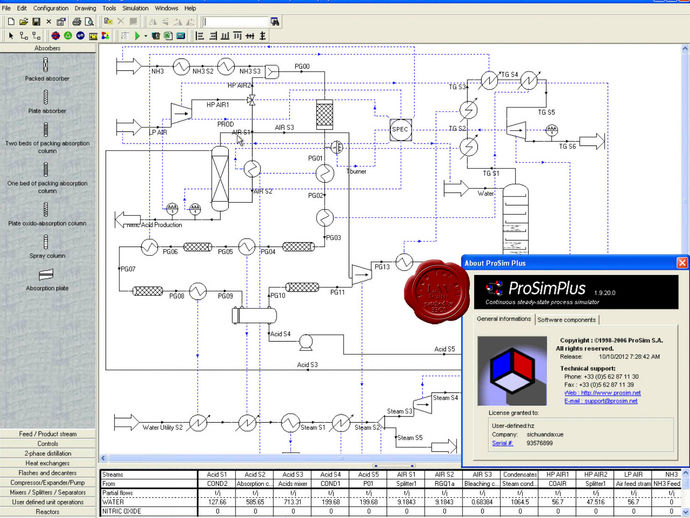This screenshot has height=518, width=690.
Task: Click the HP AIR1 column header
Action: tap(557, 474)
